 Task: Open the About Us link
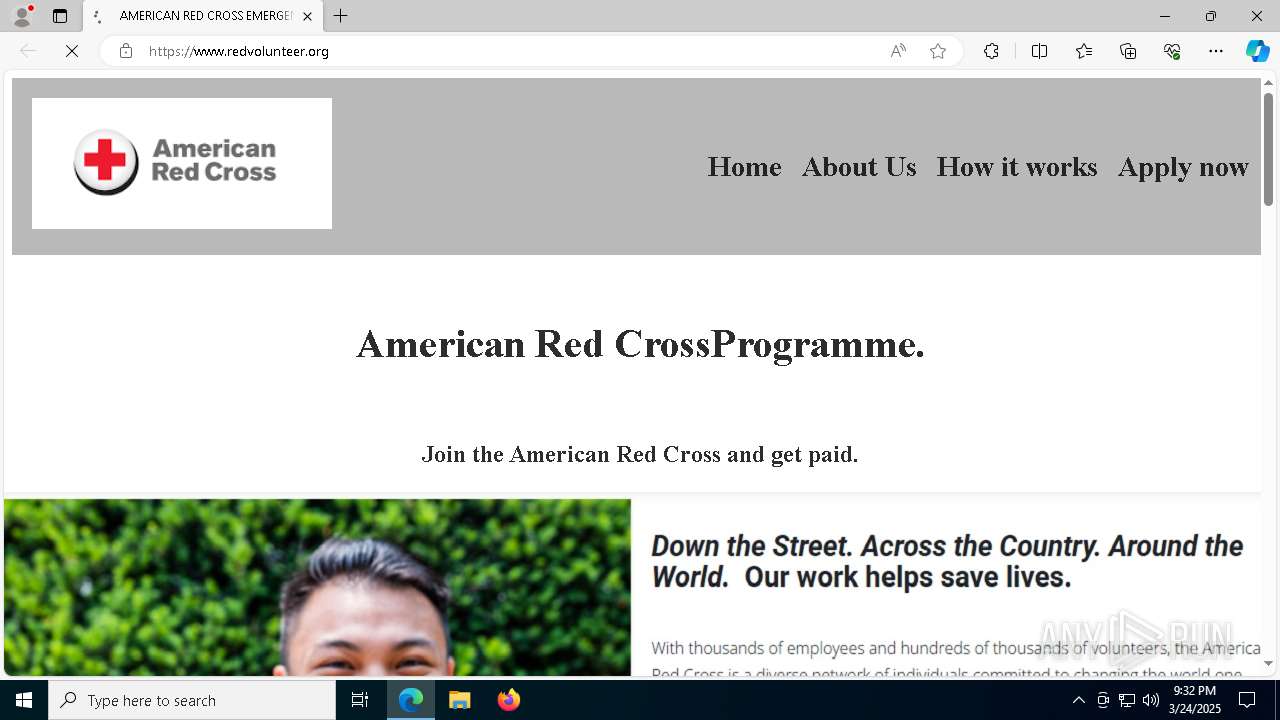(x=859, y=167)
